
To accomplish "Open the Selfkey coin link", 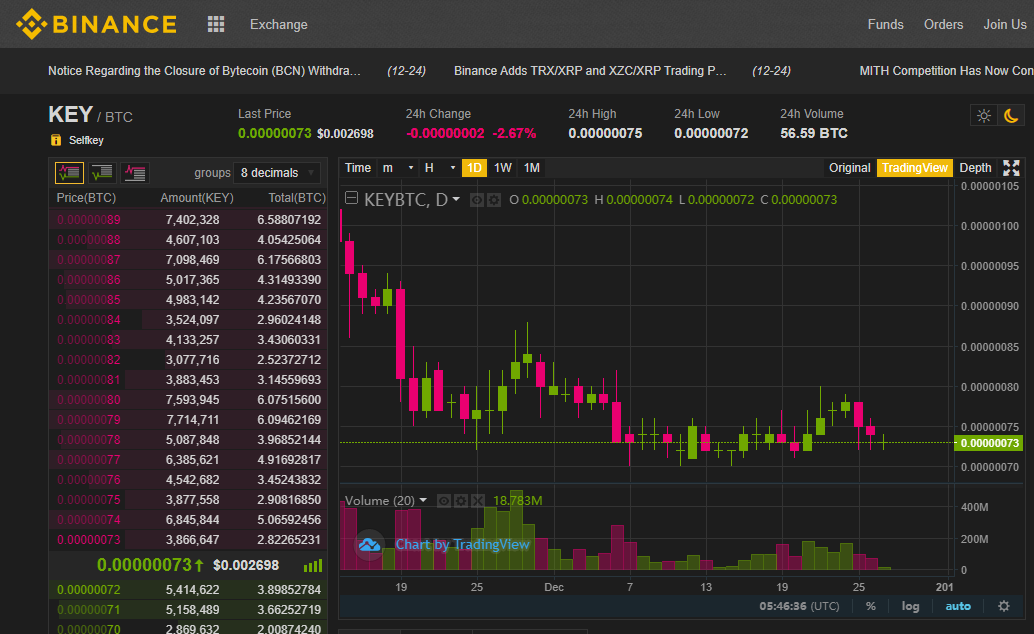I will (86, 140).
